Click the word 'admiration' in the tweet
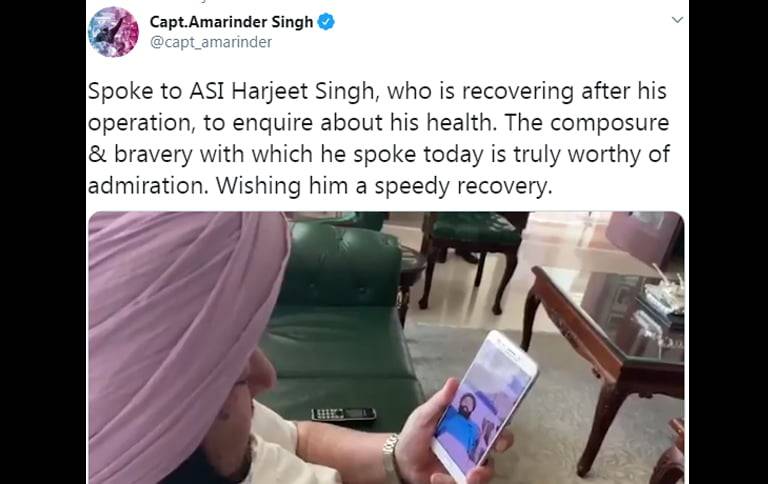Viewport: 768px width, 484px height. point(145,186)
